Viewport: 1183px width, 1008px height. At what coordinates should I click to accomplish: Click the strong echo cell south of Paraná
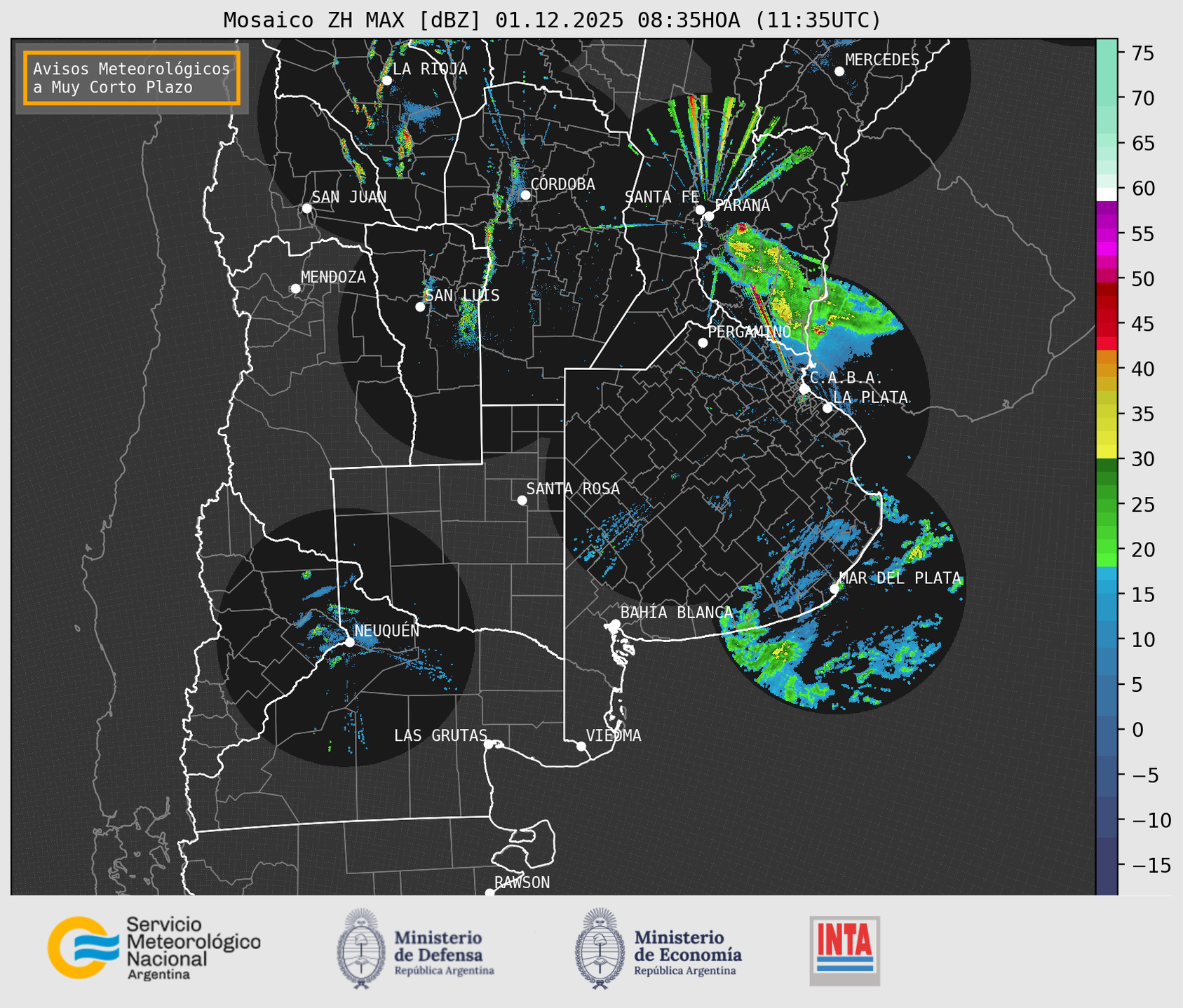click(742, 229)
